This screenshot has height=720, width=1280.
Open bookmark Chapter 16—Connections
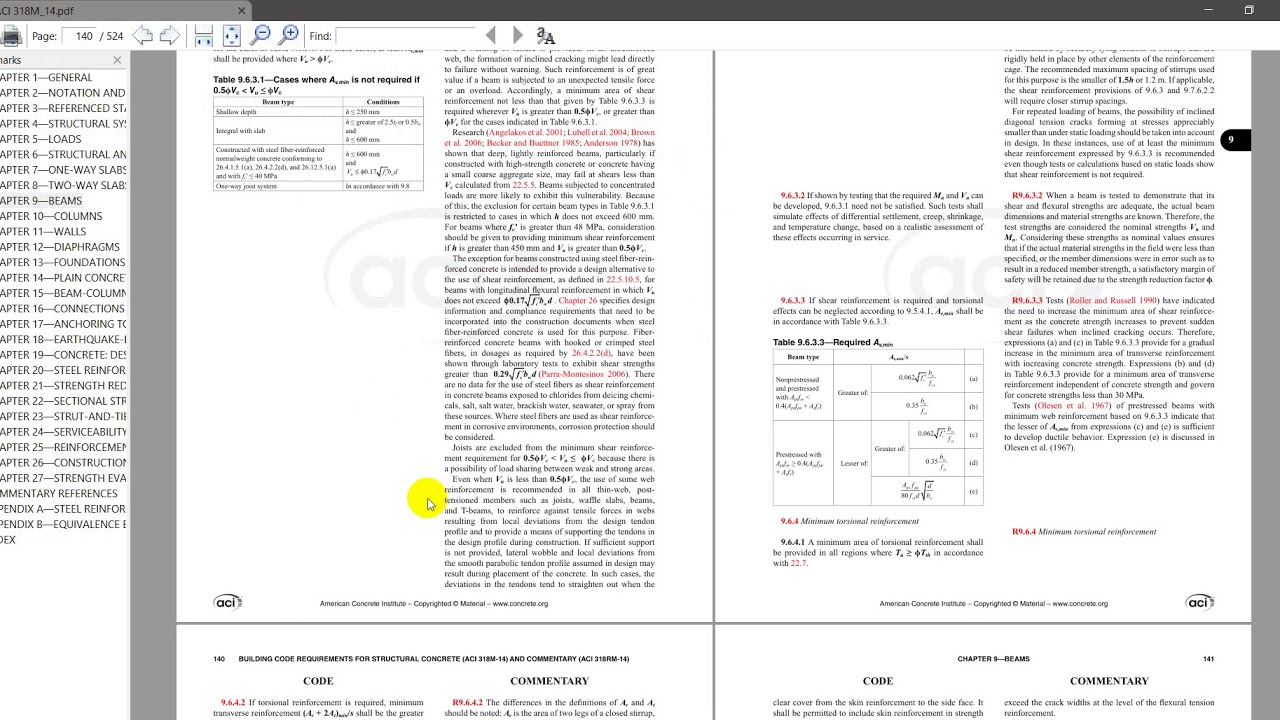[x=63, y=309]
